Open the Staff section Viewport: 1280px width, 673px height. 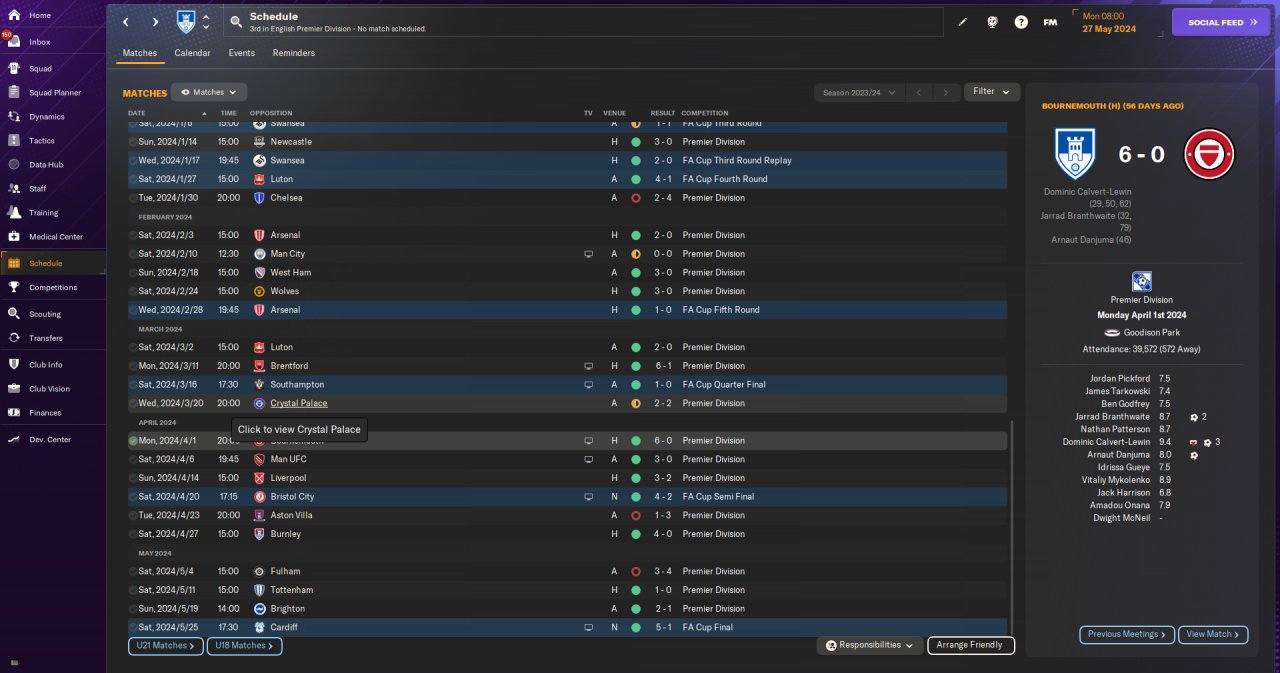click(x=38, y=188)
